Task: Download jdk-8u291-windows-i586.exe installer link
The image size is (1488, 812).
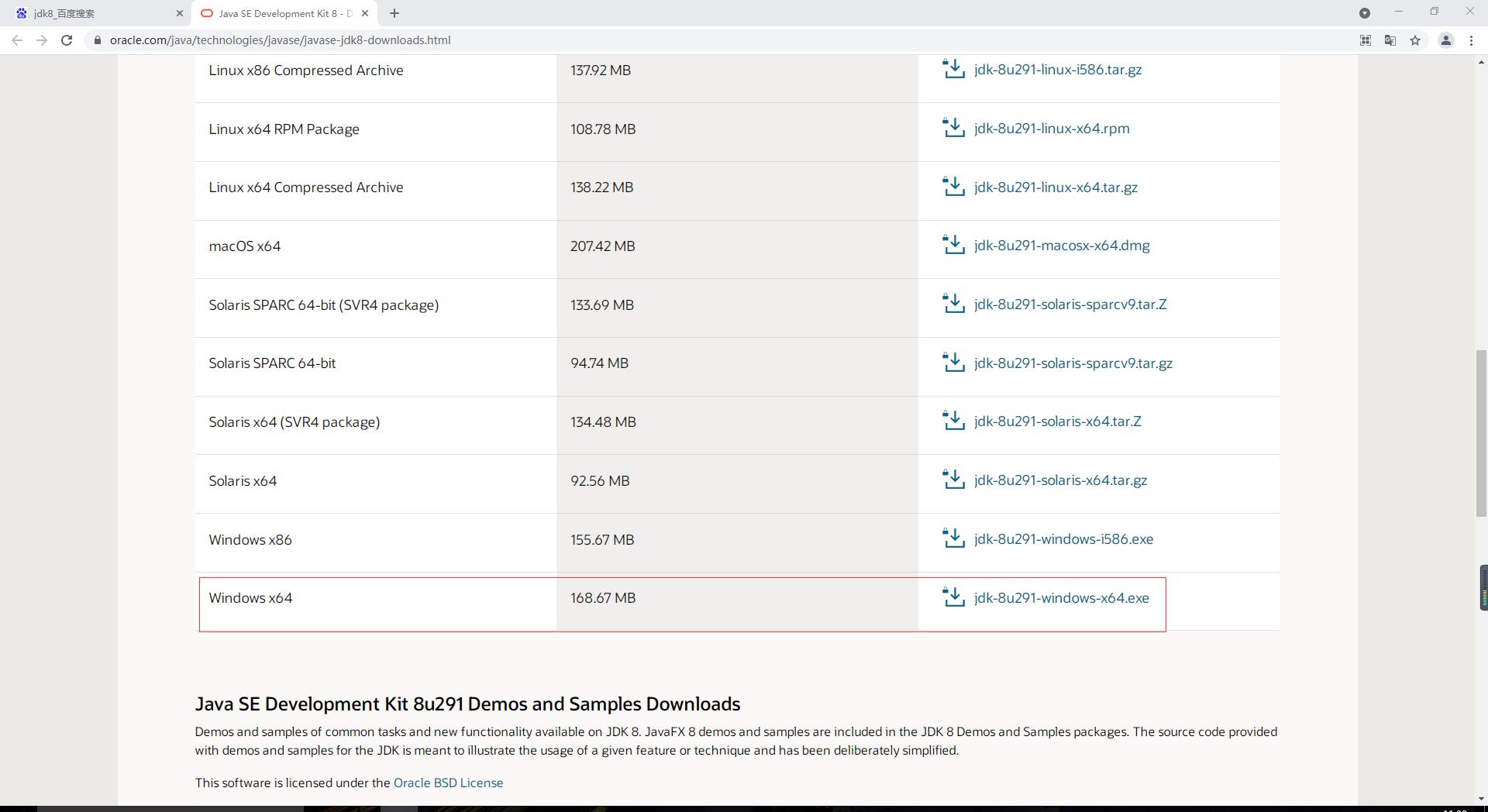Action: [x=1063, y=539]
